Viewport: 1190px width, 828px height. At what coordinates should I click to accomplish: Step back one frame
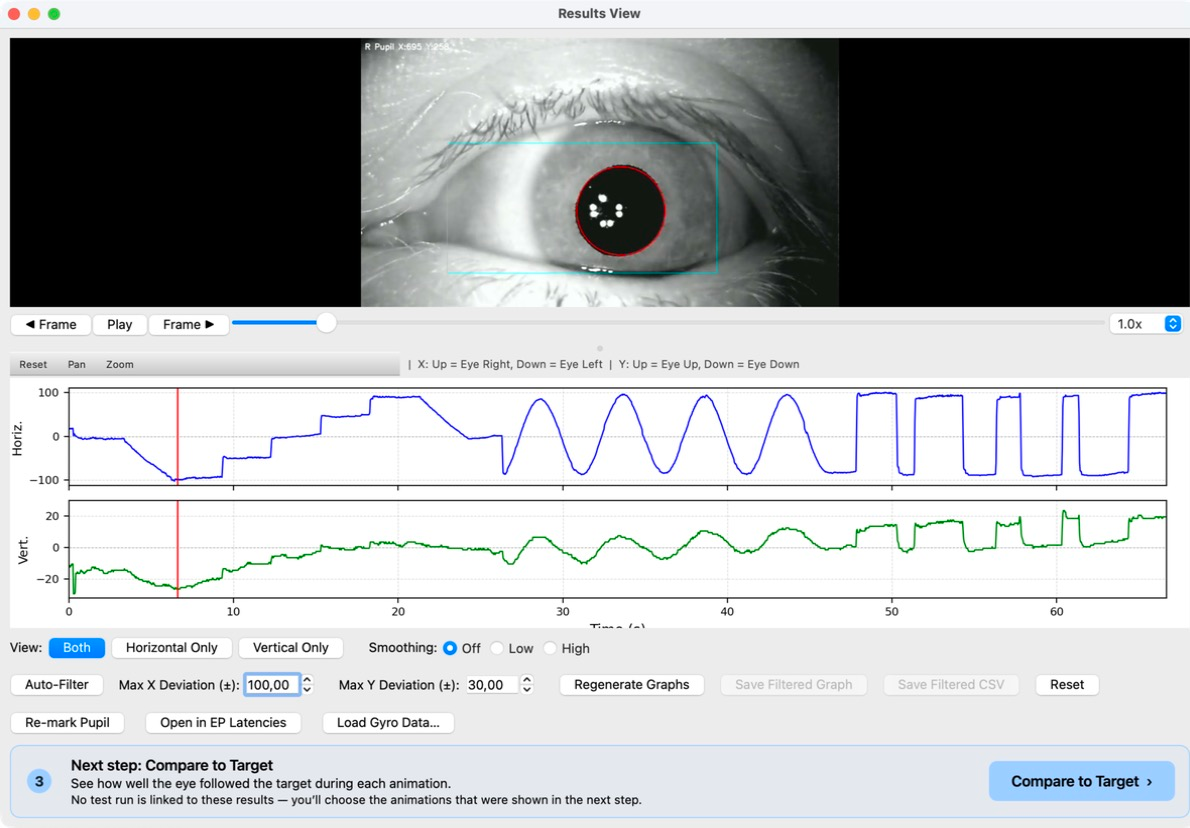51,325
